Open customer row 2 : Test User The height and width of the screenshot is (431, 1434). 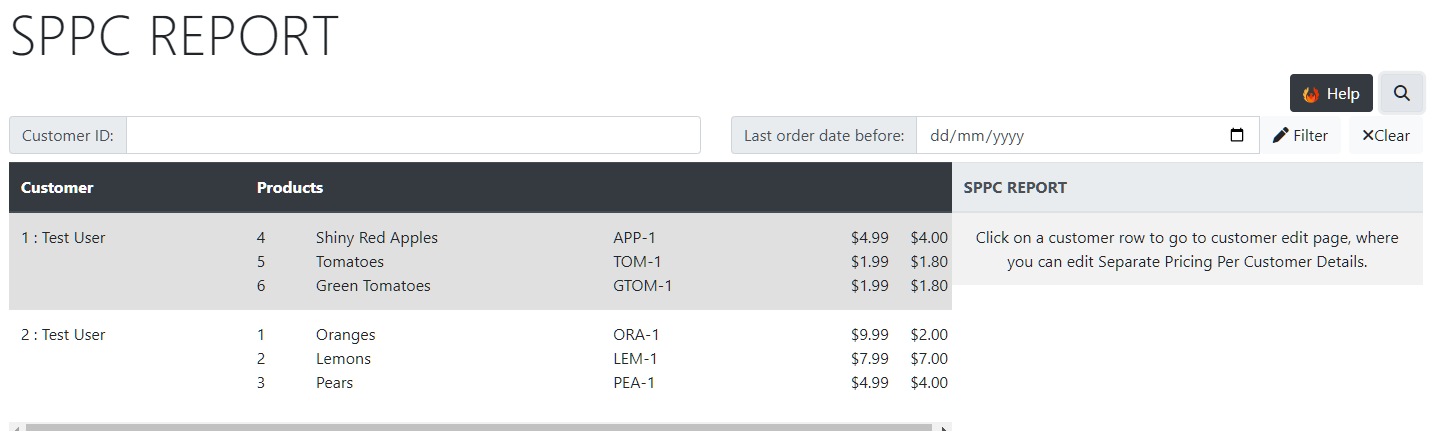click(480, 358)
